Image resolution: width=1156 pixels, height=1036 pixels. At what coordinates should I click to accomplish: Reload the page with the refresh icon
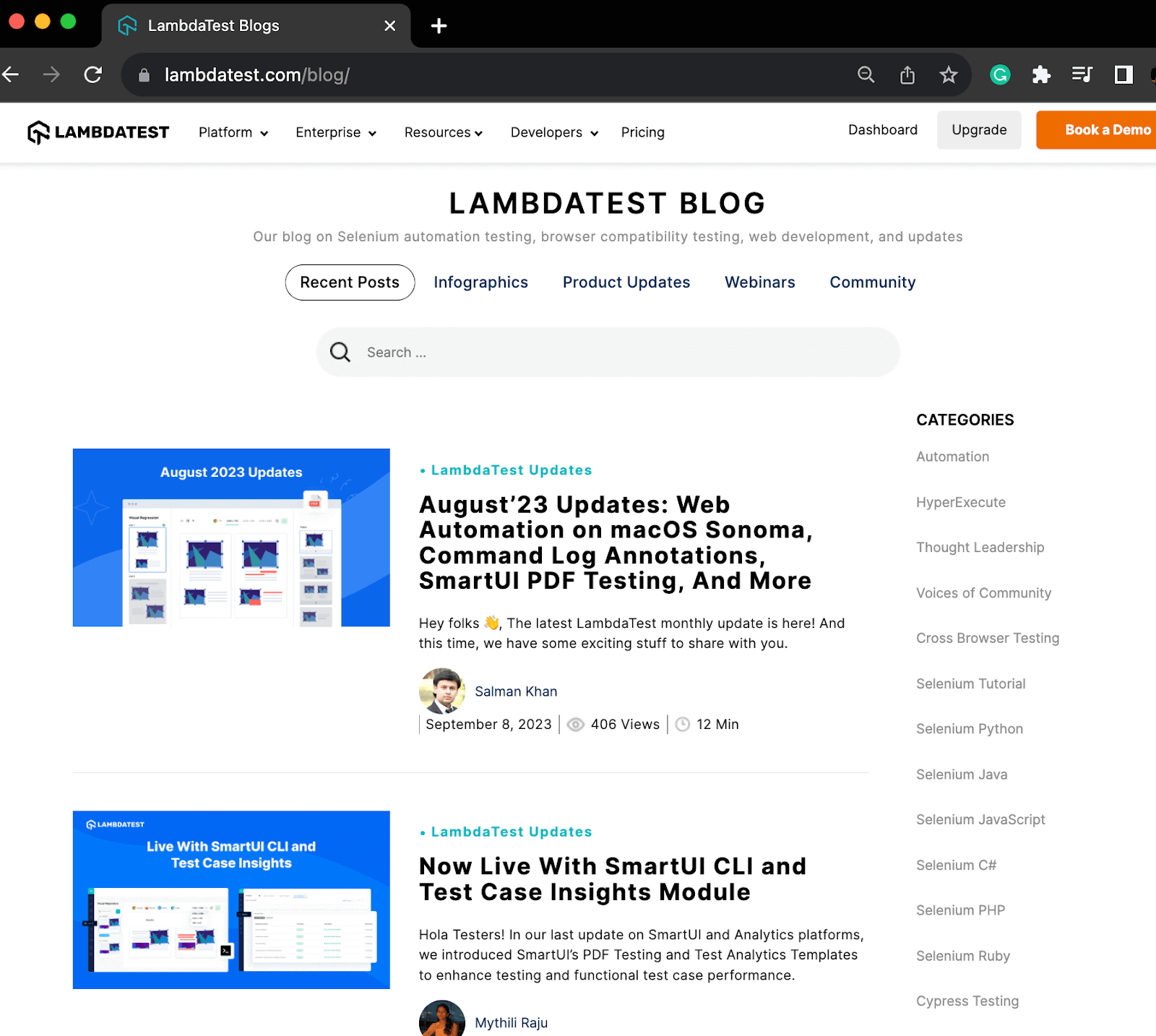93,74
